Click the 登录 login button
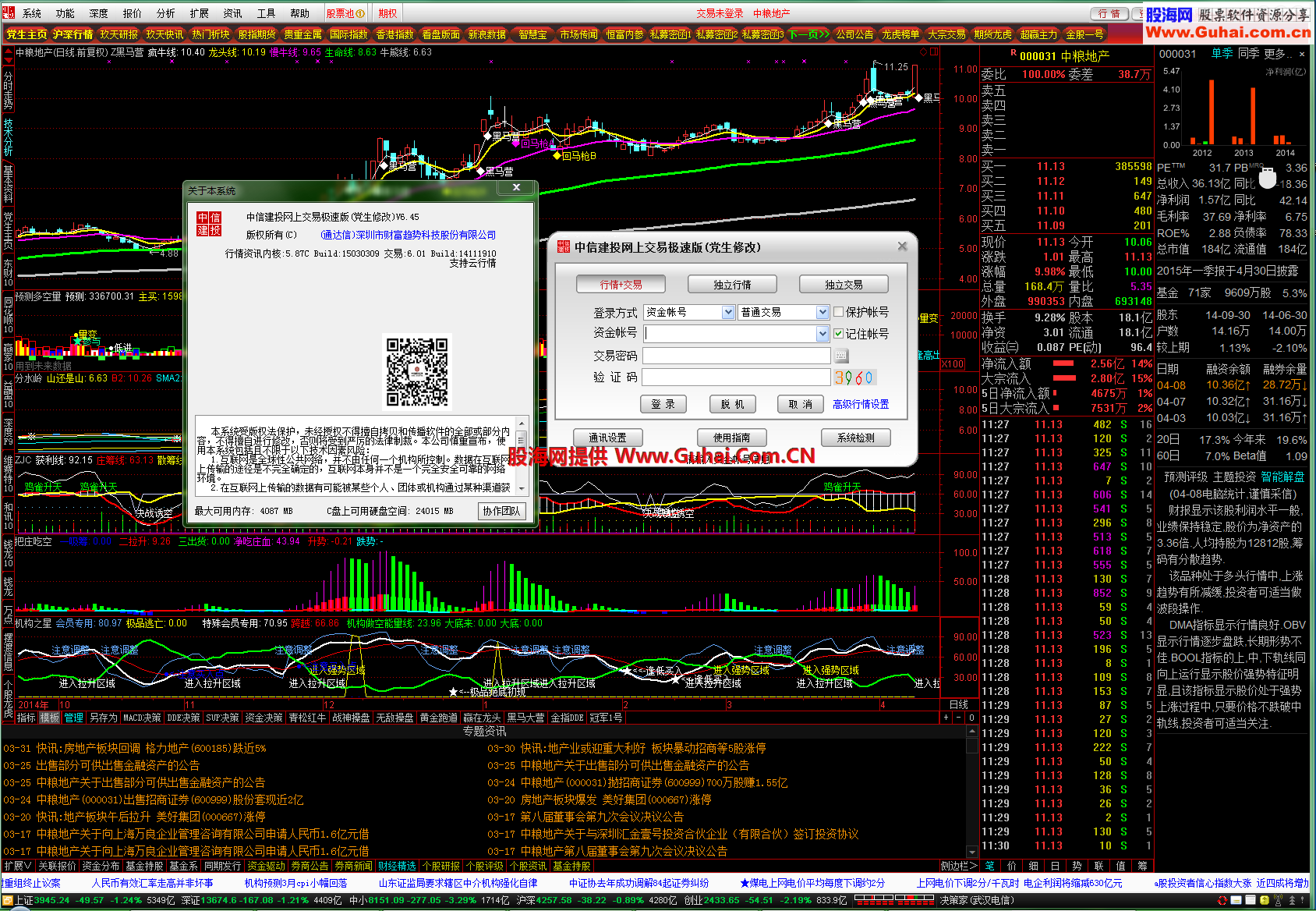Viewport: 1316px width, 911px height. [663, 404]
